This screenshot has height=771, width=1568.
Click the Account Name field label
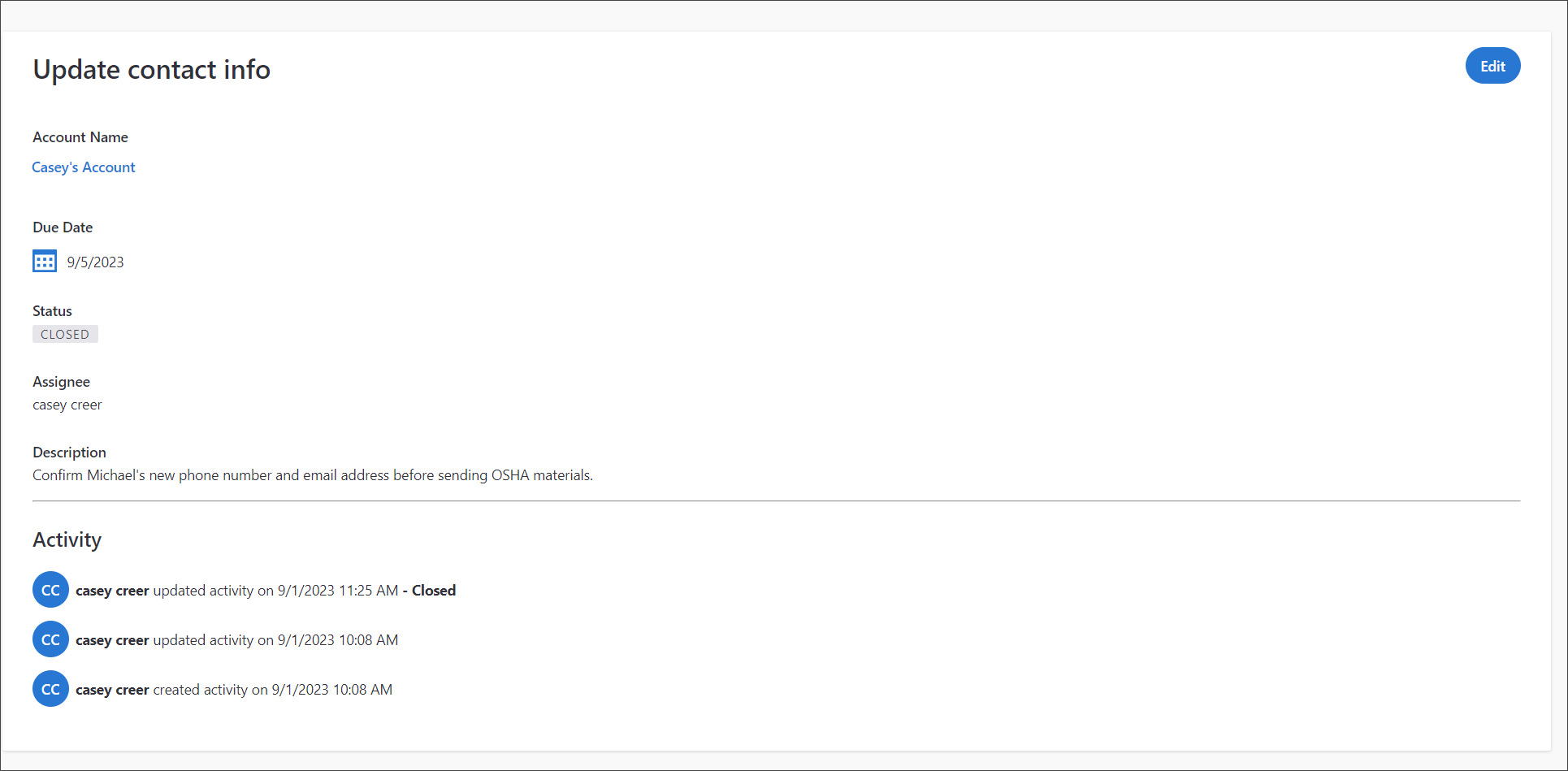(x=80, y=137)
